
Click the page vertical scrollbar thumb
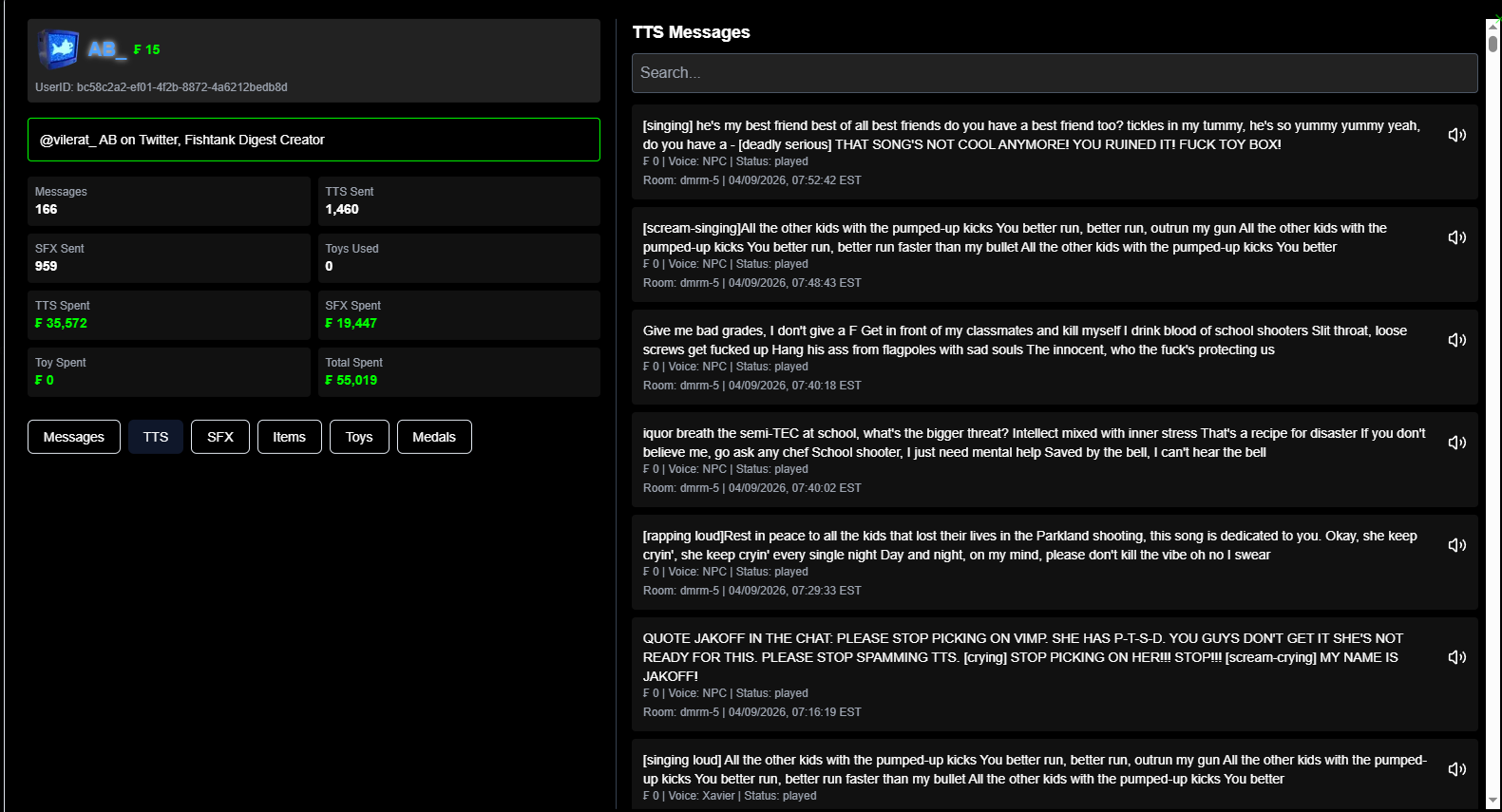point(1493,44)
